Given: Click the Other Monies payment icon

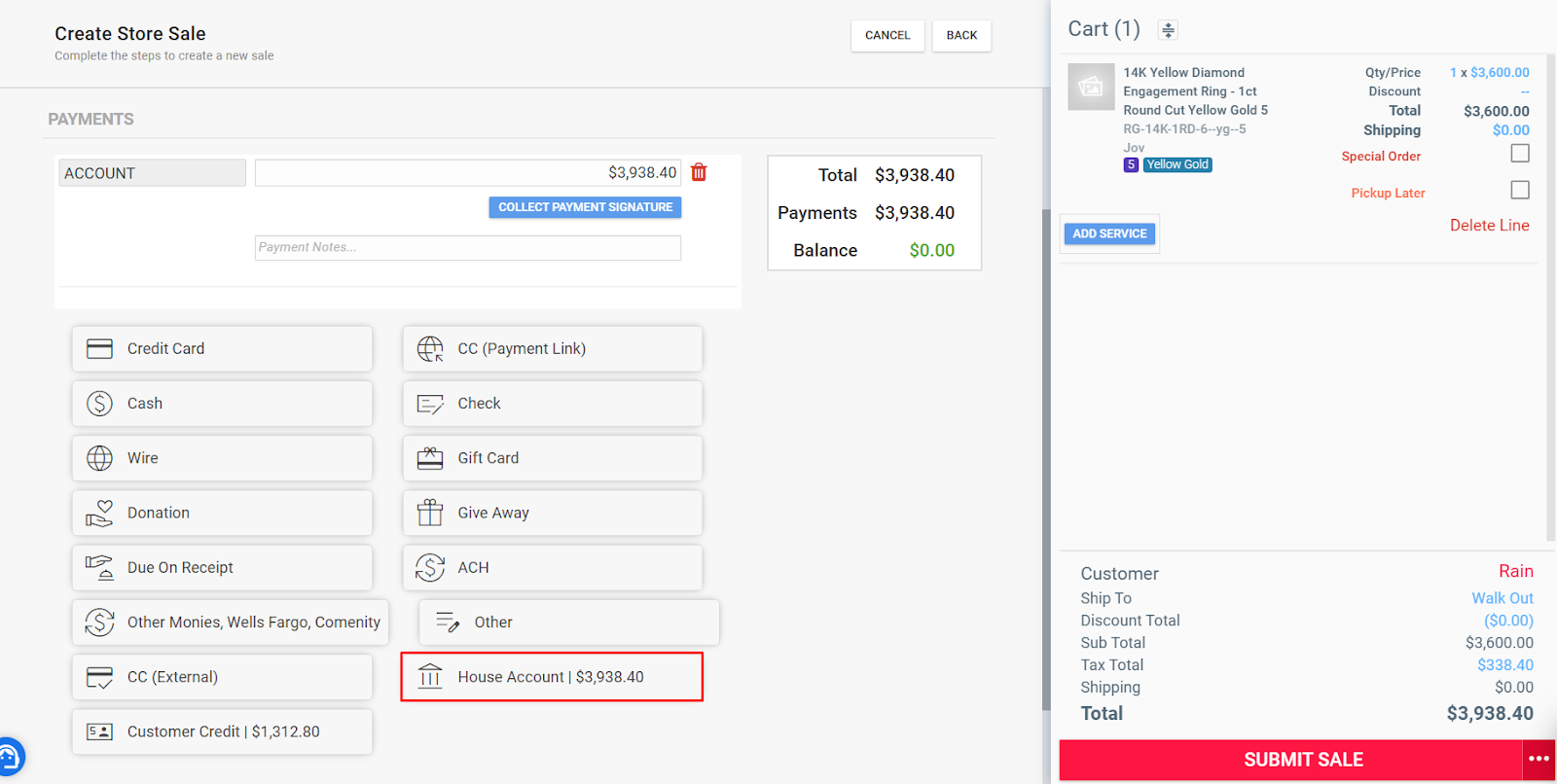Looking at the screenshot, I should pyautogui.click(x=99, y=622).
